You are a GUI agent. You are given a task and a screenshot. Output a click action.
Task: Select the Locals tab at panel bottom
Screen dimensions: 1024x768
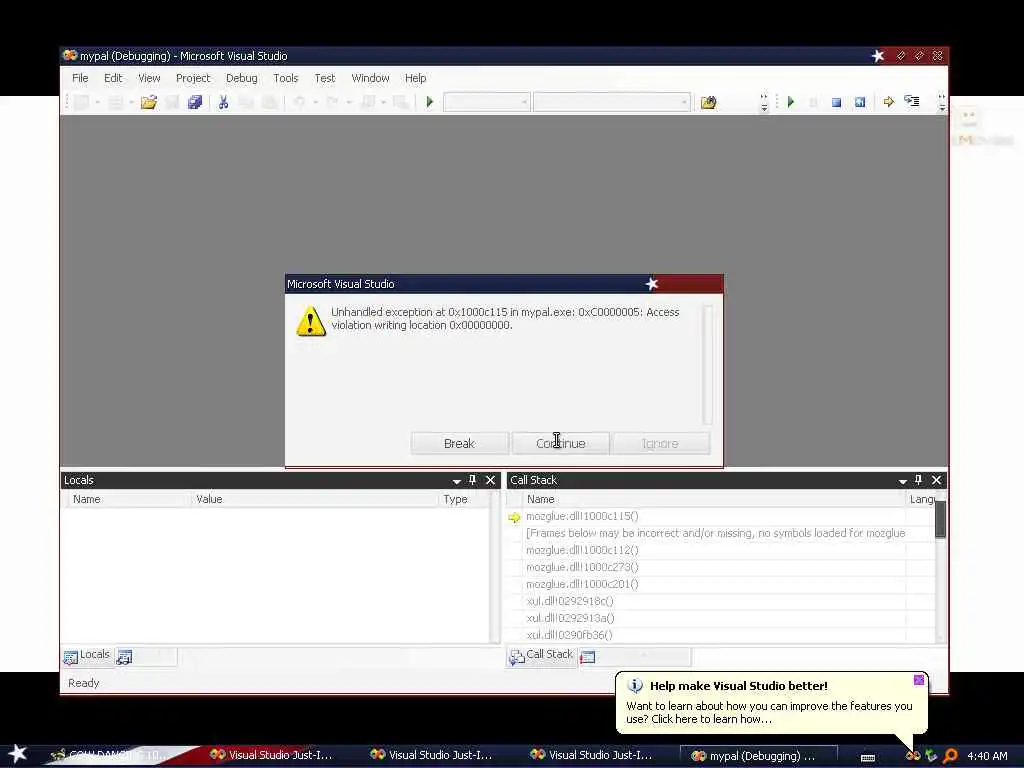[x=87, y=656]
